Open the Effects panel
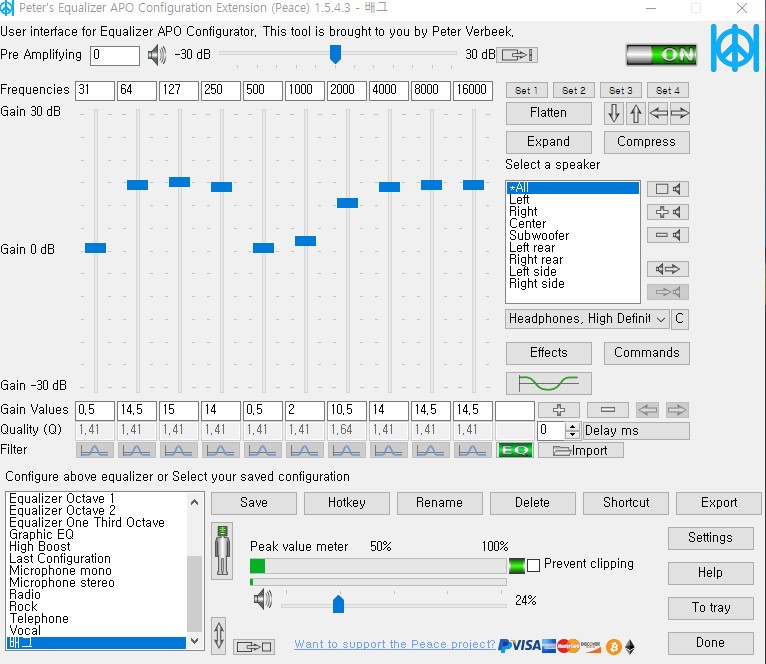This screenshot has width=766, height=664. coord(549,353)
